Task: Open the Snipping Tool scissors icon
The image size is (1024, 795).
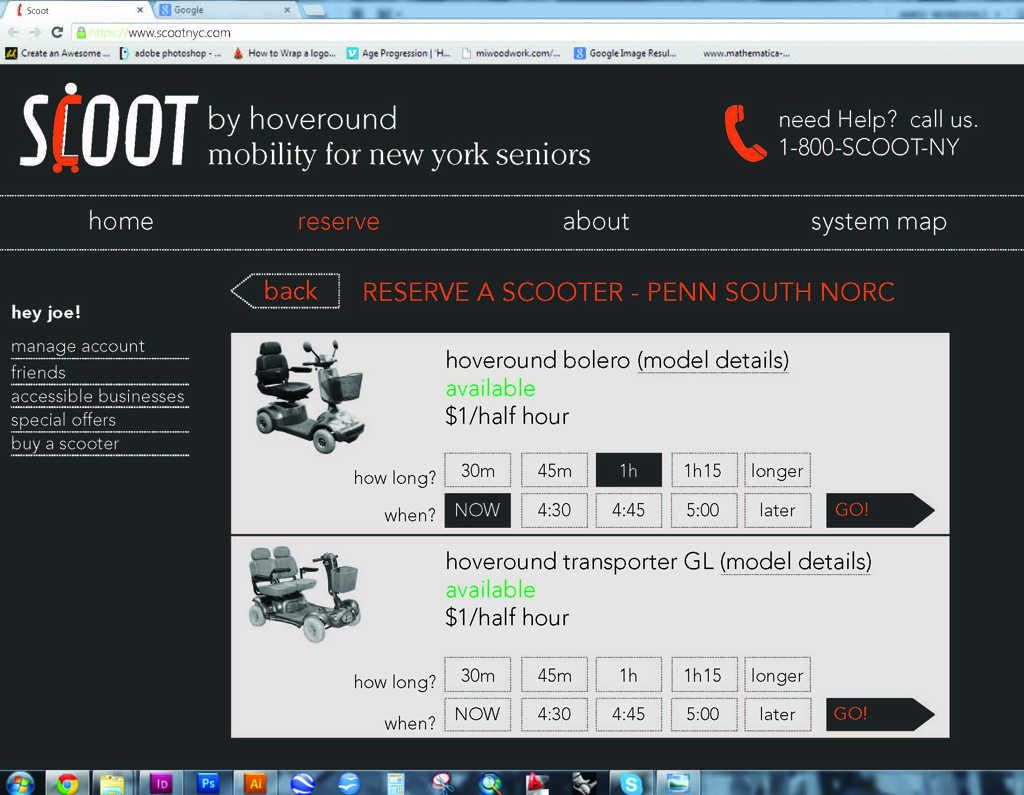Action: click(443, 783)
